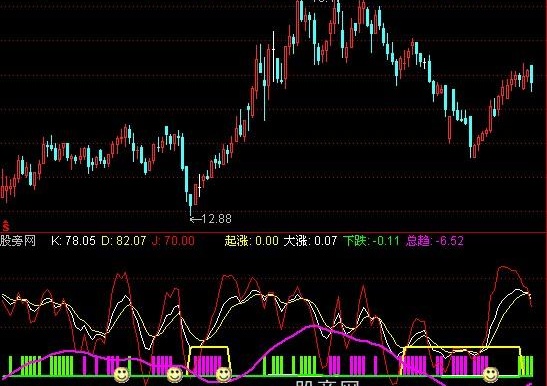Image resolution: width=547 pixels, height=386 pixels.
Task: Select the 股旁网 indicator name label
Action: (x=18, y=241)
